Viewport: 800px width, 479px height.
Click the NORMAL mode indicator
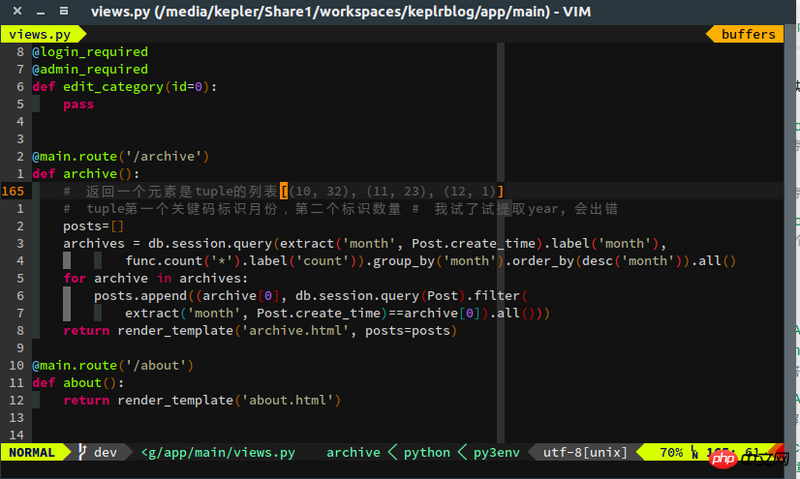[x=32, y=452]
